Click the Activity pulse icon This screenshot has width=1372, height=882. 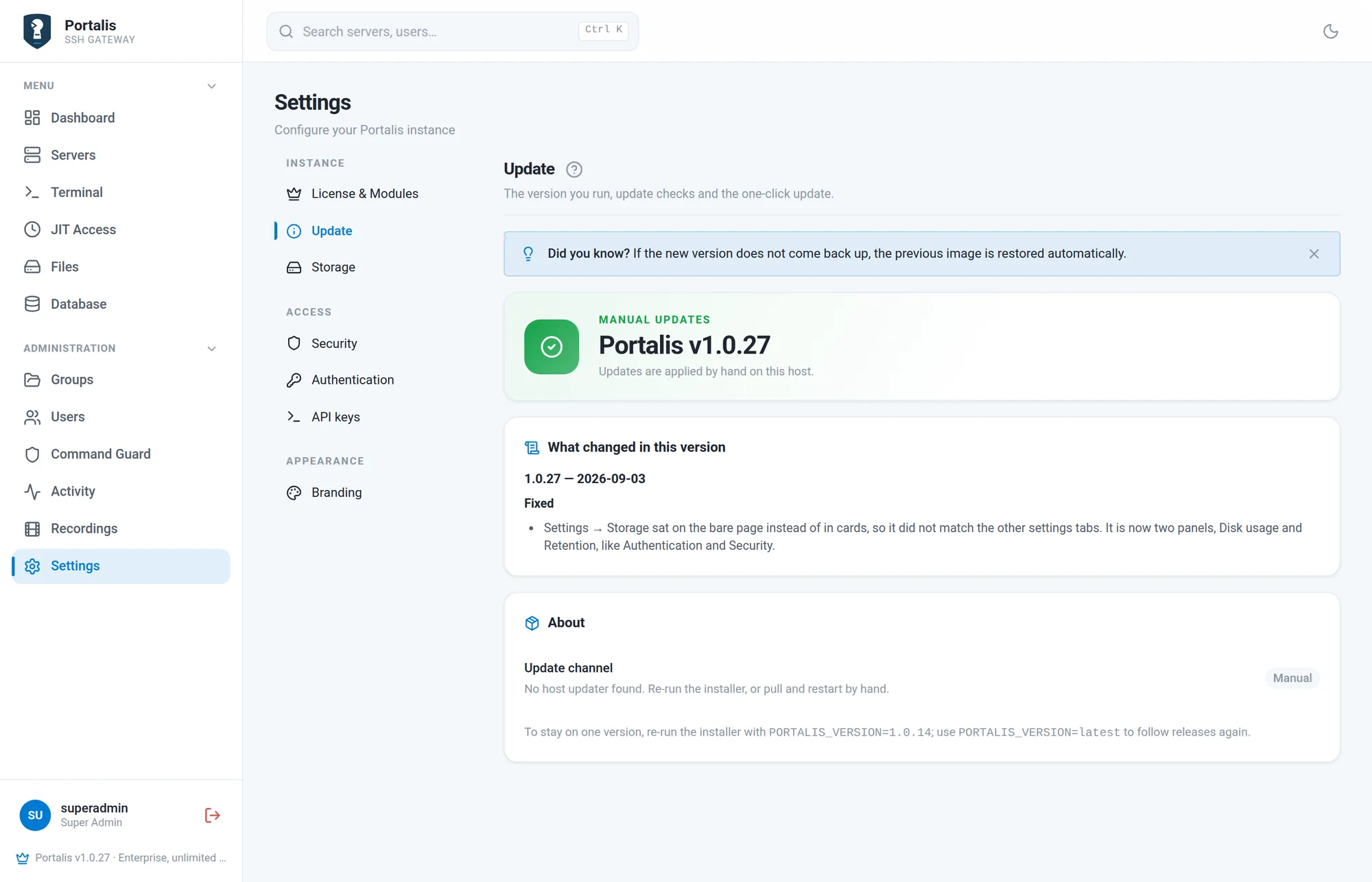pos(32,491)
